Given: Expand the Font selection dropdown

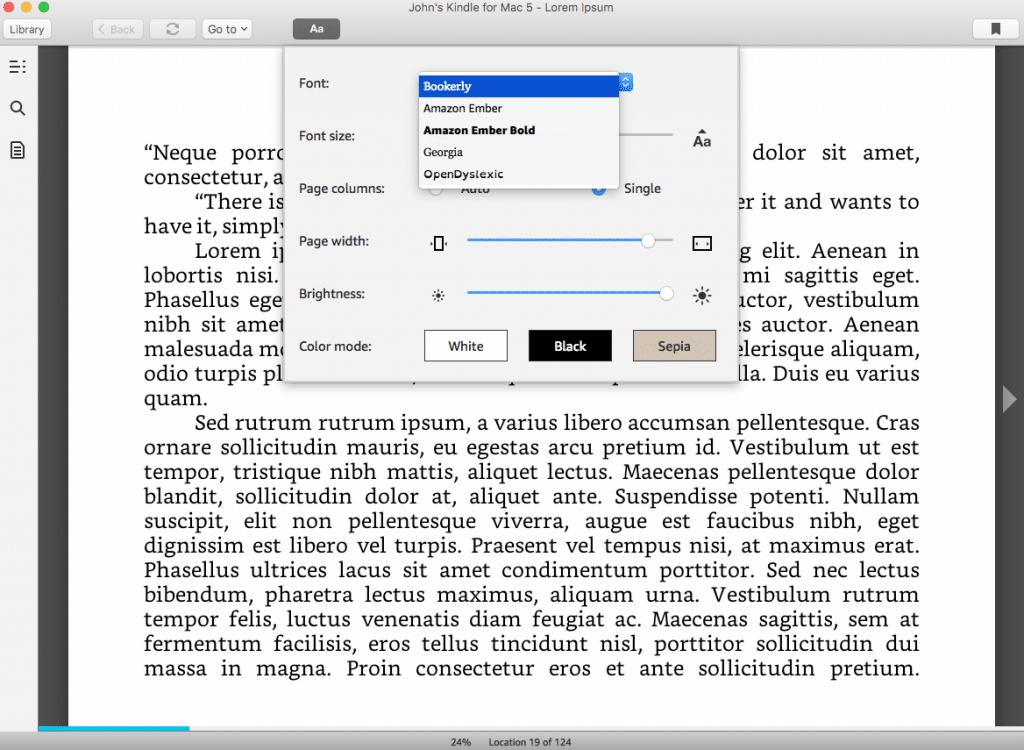Looking at the screenshot, I should pos(625,84).
